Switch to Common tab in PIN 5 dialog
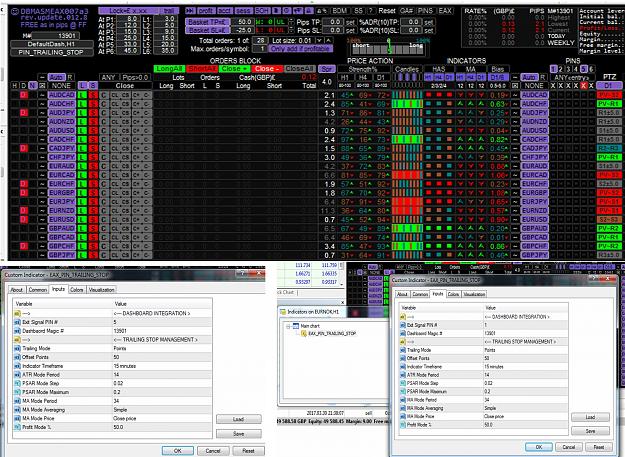Viewport: 625px width, 457px height. click(37, 290)
